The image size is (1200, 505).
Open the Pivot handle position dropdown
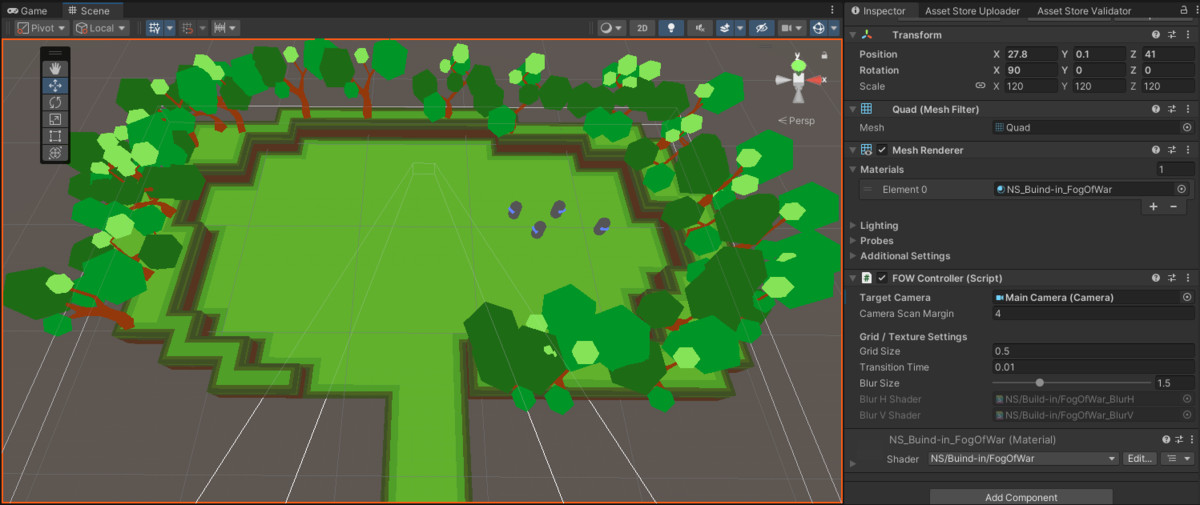(42, 28)
